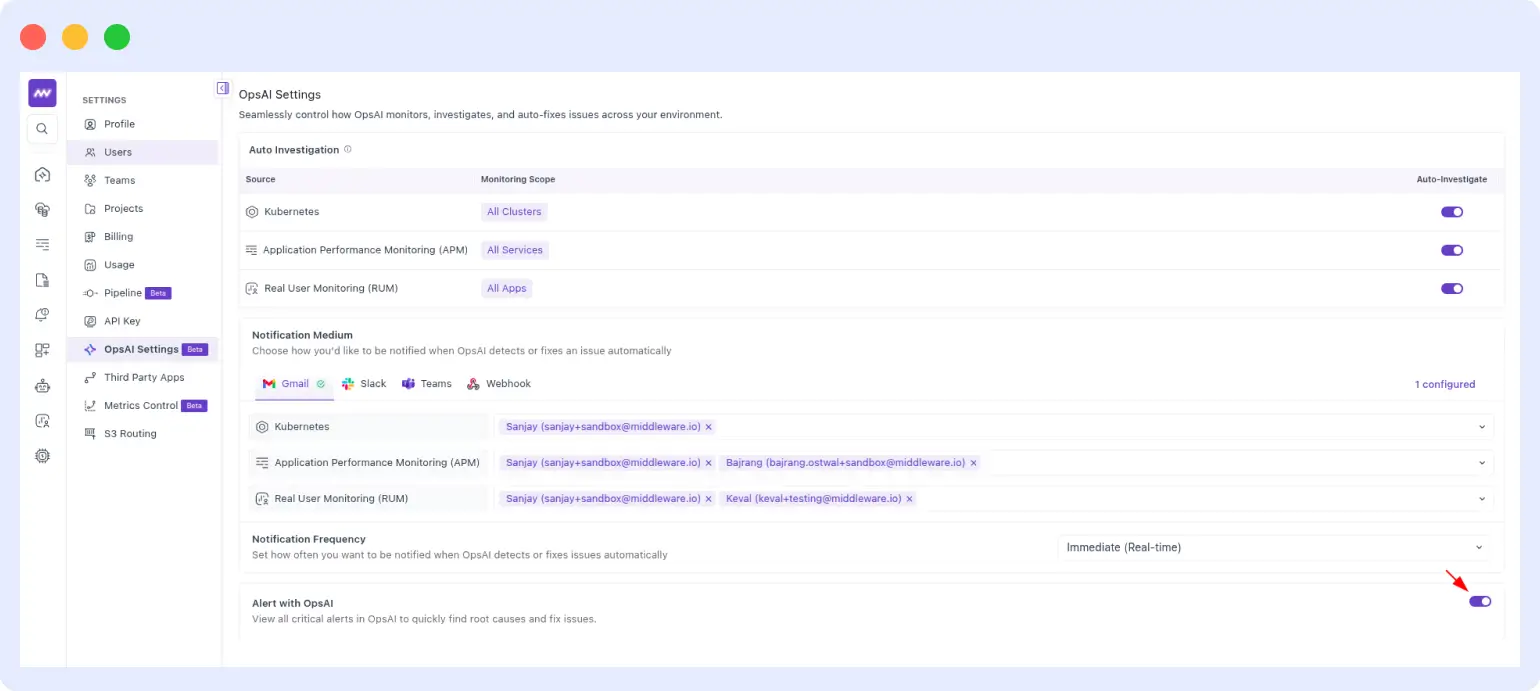Remove Sanjay from Kubernetes recipients
1540x691 pixels.
[x=709, y=427]
